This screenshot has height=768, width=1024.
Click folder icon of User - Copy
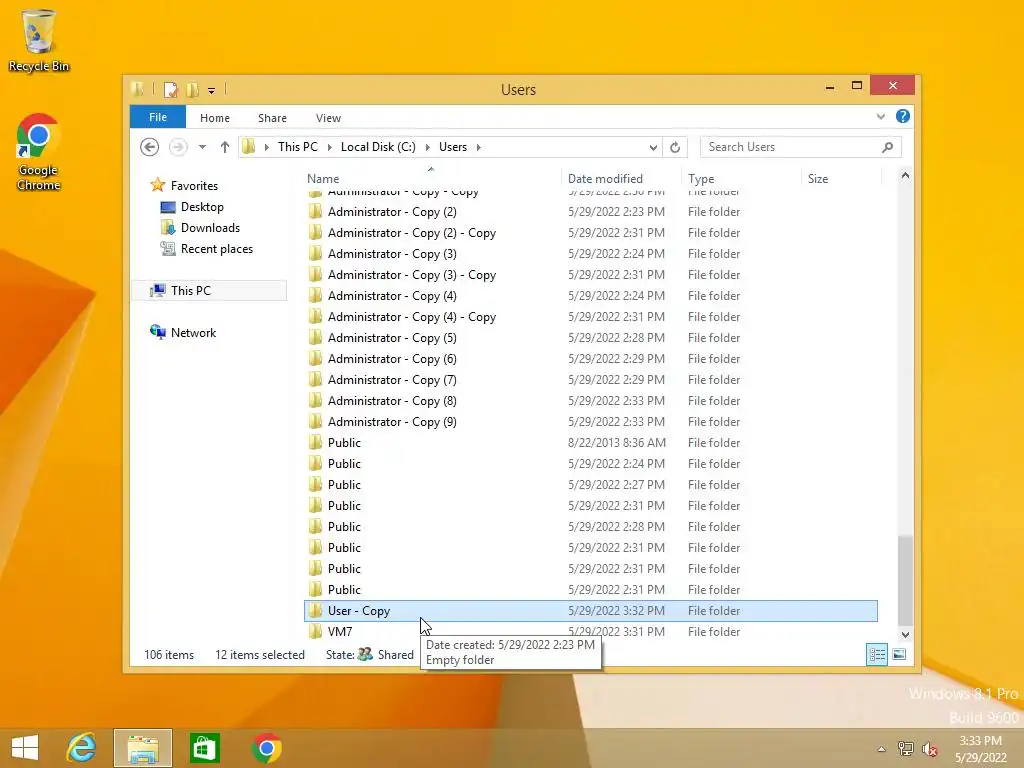coord(315,610)
